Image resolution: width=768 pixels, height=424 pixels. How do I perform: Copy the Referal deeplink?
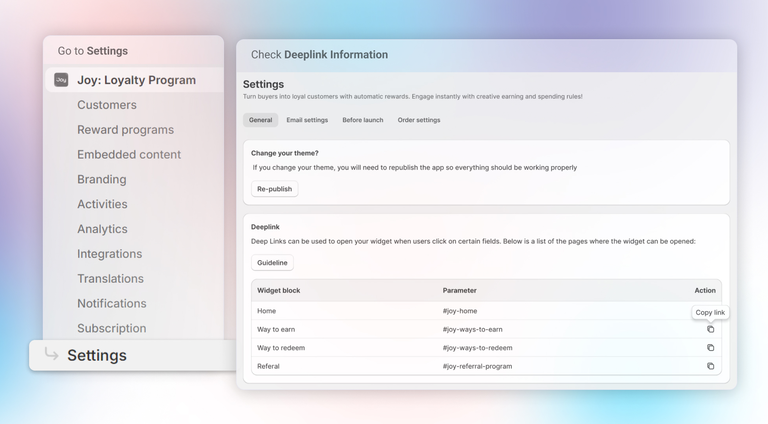(x=710, y=366)
